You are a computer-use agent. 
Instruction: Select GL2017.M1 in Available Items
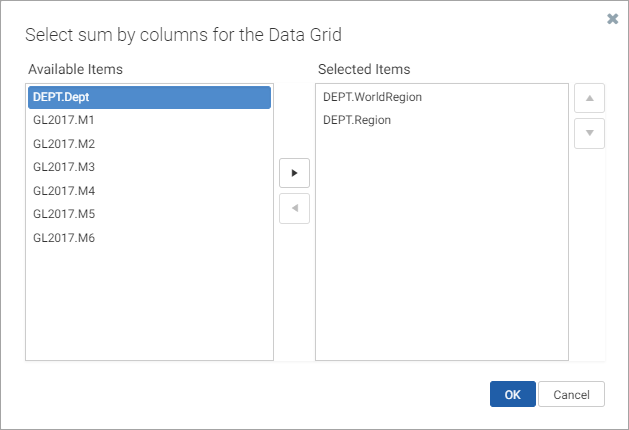[149, 120]
